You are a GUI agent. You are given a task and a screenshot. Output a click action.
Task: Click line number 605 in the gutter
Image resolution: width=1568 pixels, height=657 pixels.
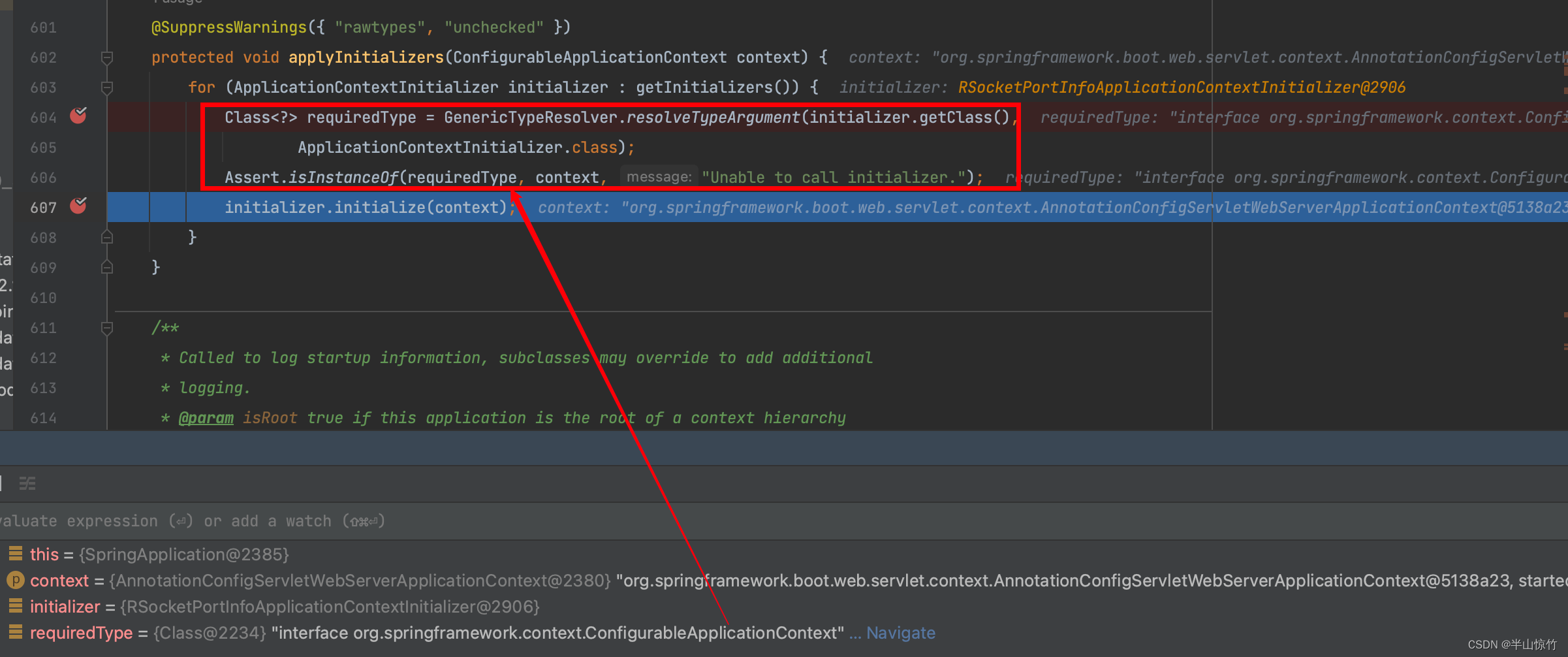tap(43, 148)
